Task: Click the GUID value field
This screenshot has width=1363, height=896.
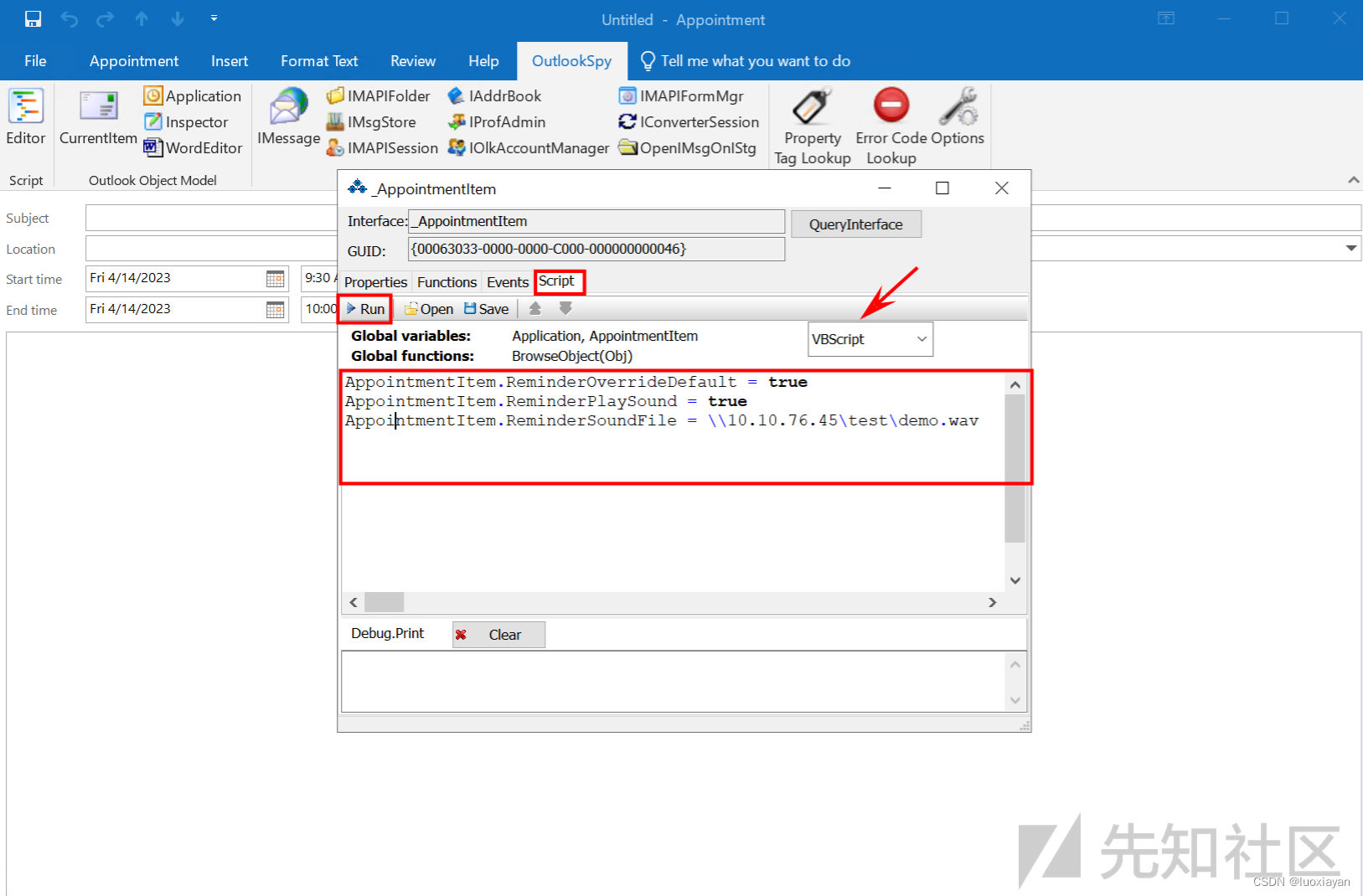Action: [596, 249]
